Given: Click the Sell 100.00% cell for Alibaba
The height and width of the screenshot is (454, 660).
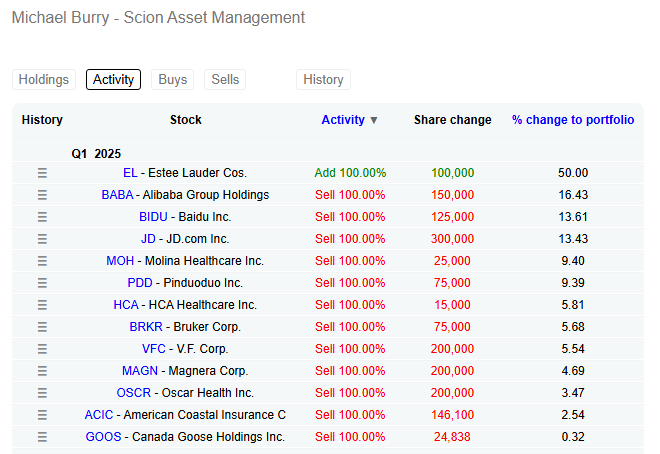Looking at the screenshot, I should pos(350,195).
